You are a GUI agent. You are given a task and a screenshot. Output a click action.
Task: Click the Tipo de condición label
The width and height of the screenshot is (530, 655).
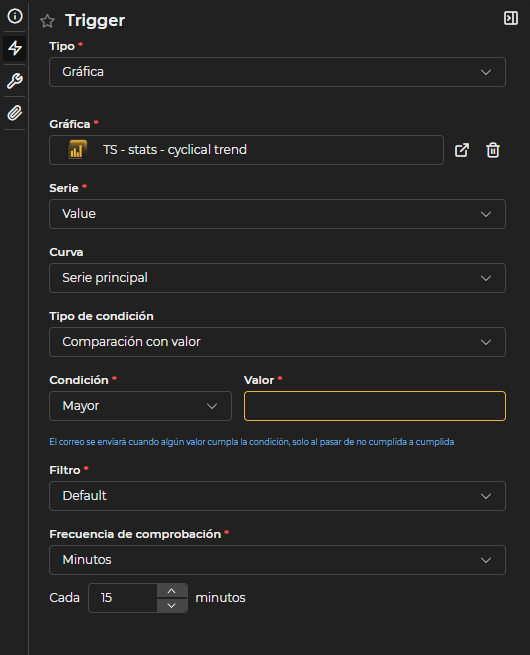click(101, 316)
